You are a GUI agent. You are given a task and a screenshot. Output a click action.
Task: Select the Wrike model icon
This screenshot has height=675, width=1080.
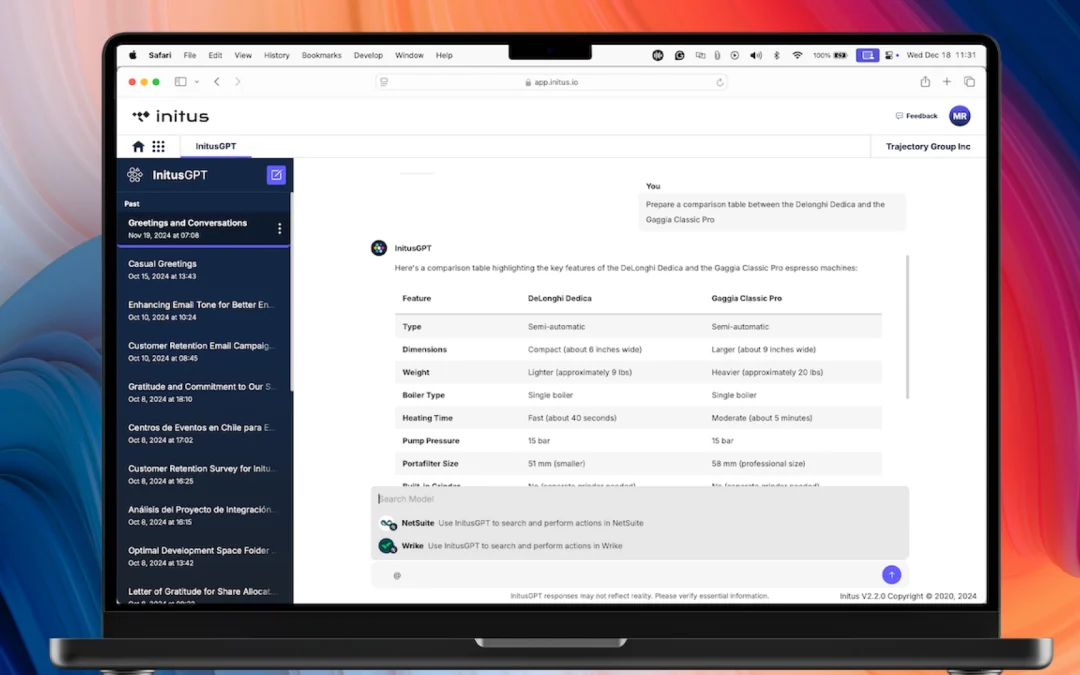tap(388, 546)
